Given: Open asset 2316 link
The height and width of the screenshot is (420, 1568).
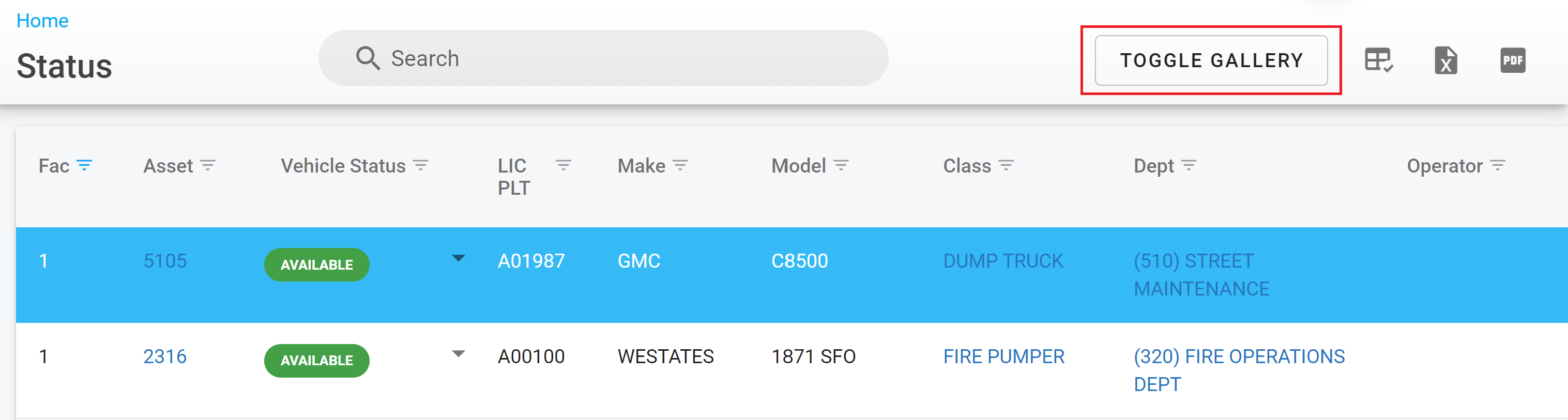Looking at the screenshot, I should pos(165,356).
